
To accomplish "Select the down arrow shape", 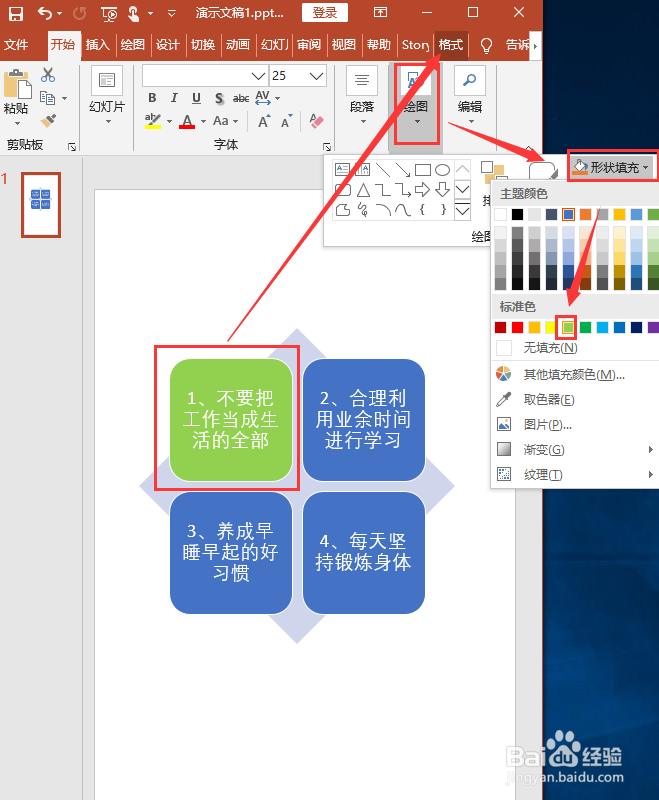I will tap(442, 190).
